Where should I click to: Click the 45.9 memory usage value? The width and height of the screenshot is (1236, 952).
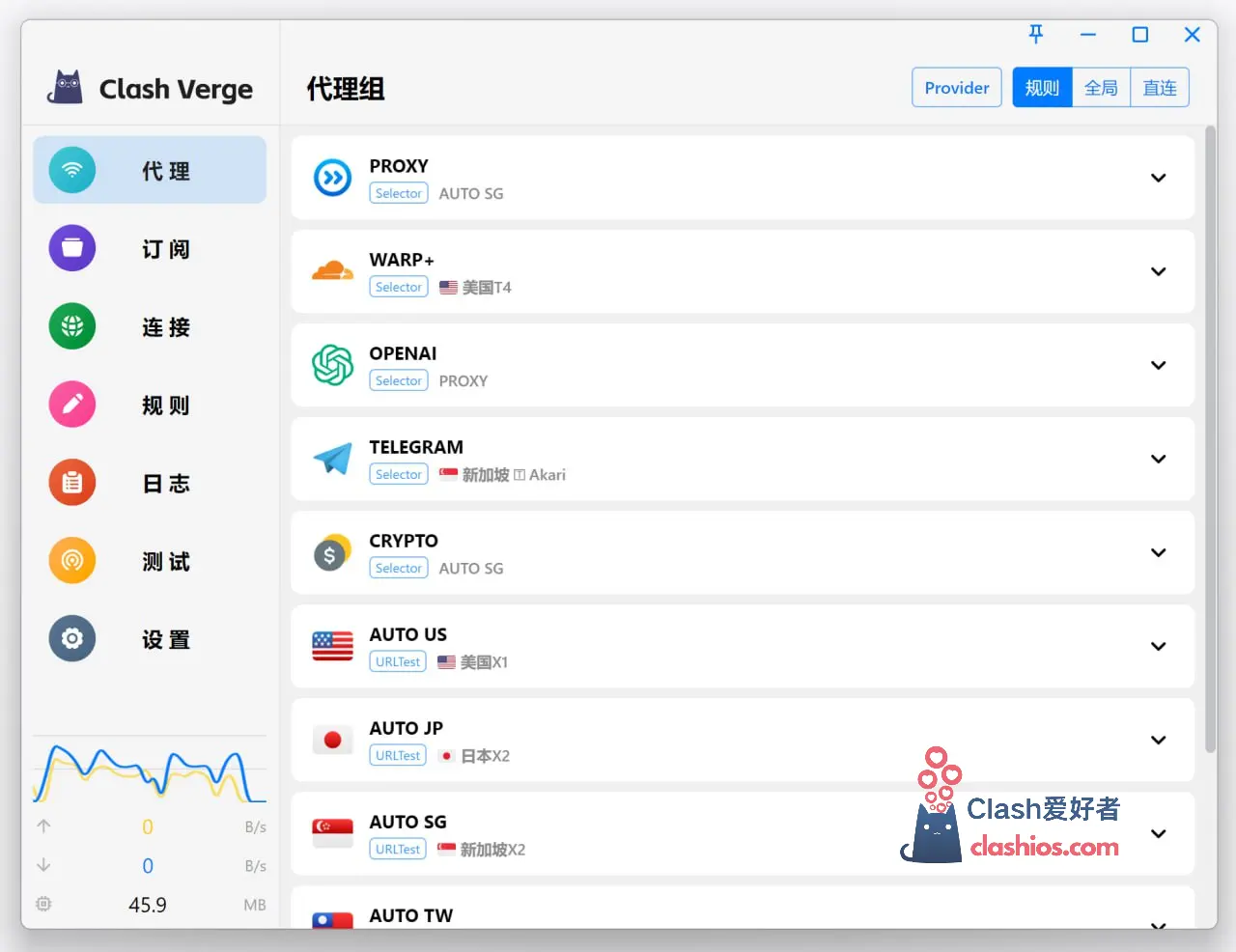click(x=148, y=905)
